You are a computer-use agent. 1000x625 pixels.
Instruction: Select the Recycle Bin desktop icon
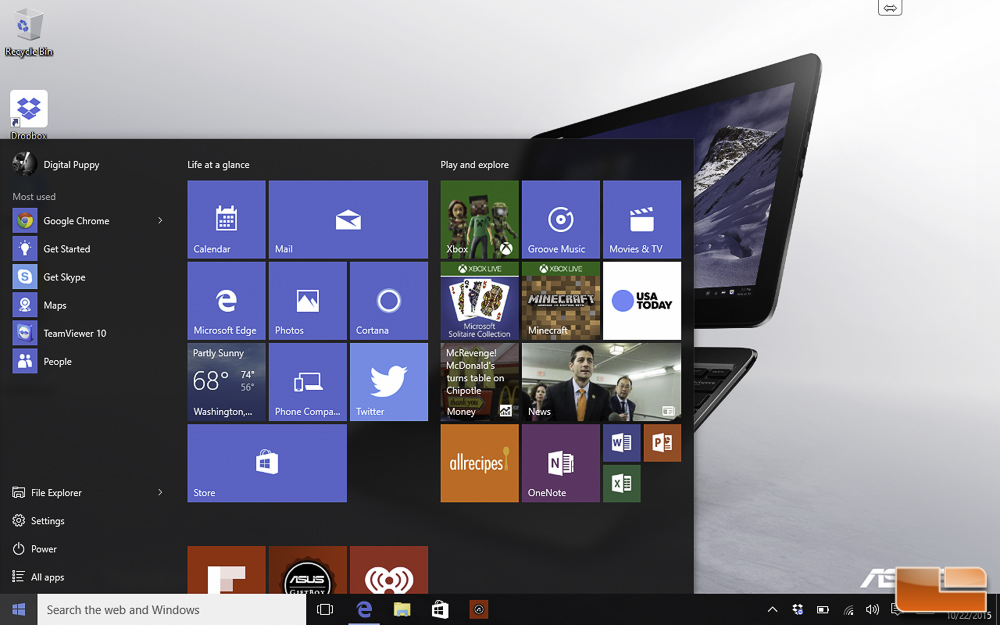tap(29, 33)
